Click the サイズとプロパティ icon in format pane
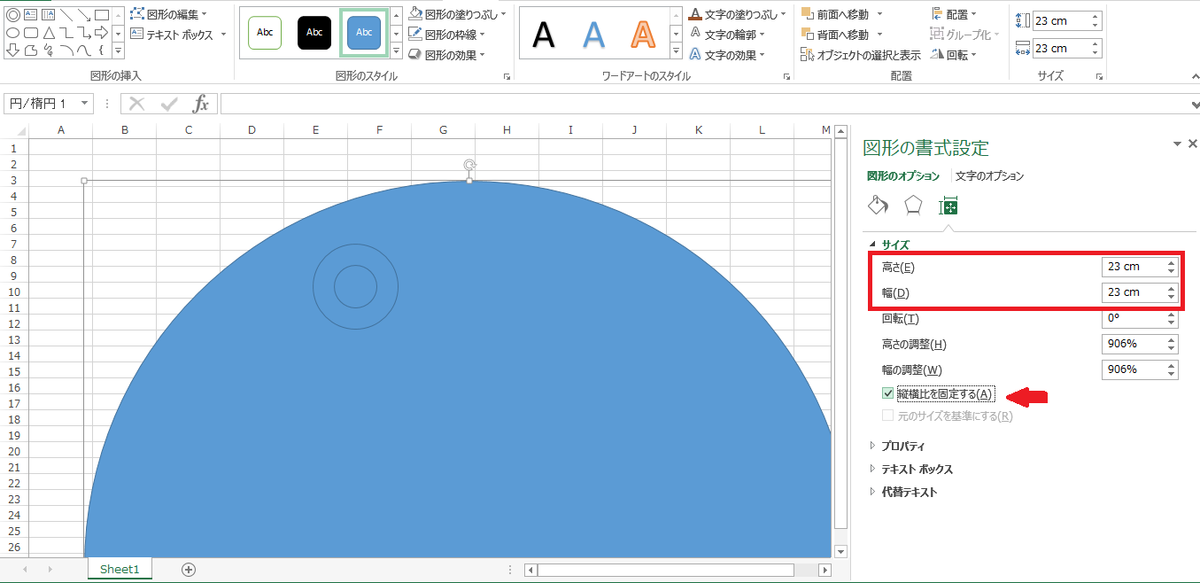Viewport: 1200px width, 583px height. 949,205
